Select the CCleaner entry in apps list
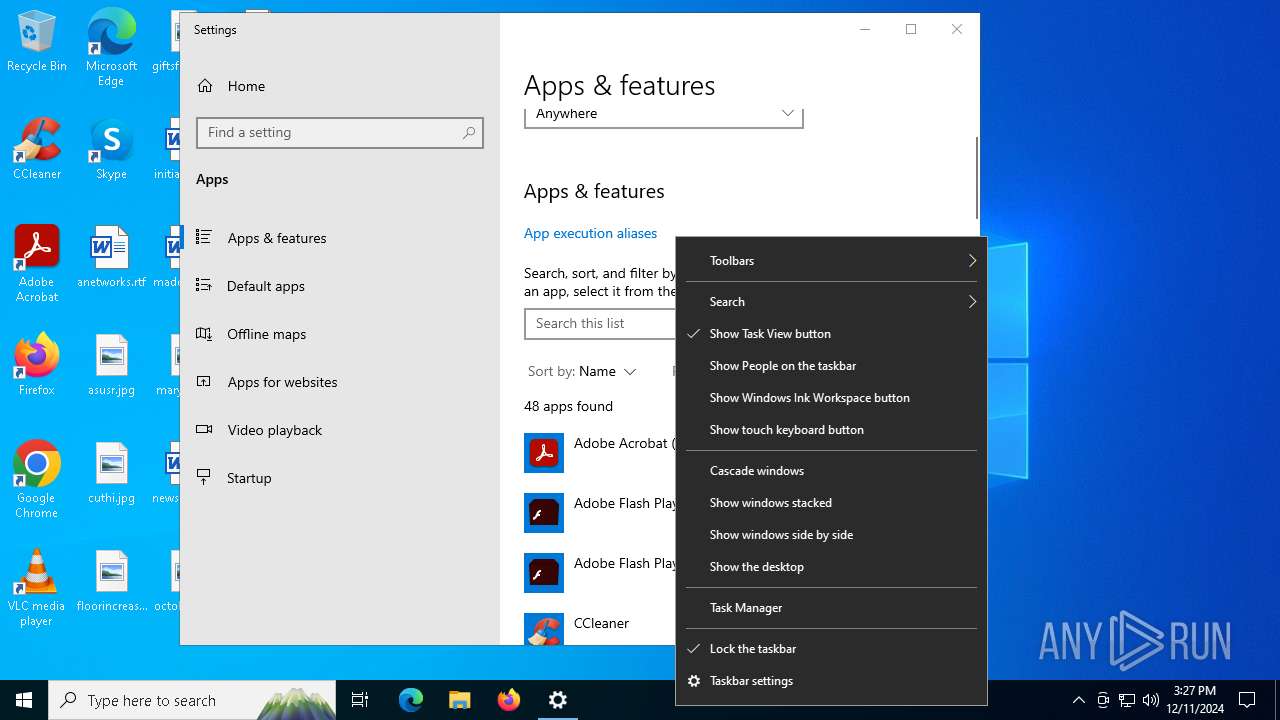The width and height of the screenshot is (1280, 720). 600,629
